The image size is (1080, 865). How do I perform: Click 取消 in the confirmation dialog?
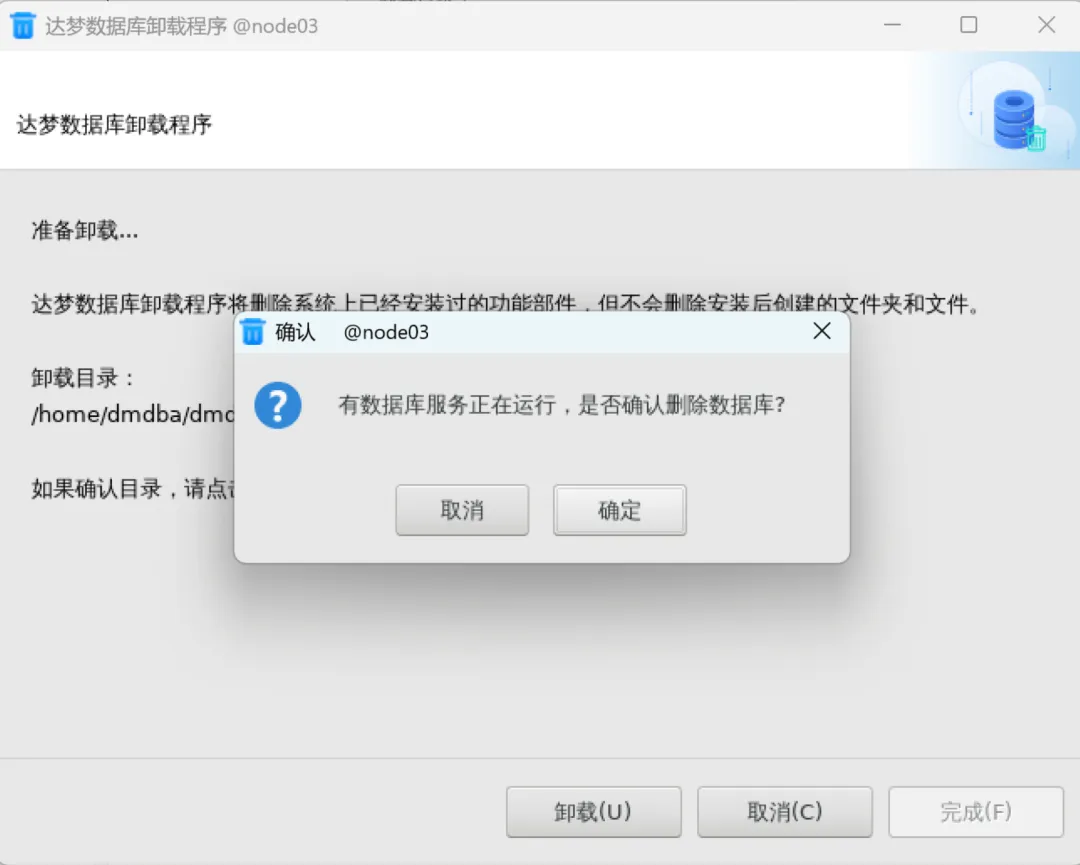pos(462,510)
